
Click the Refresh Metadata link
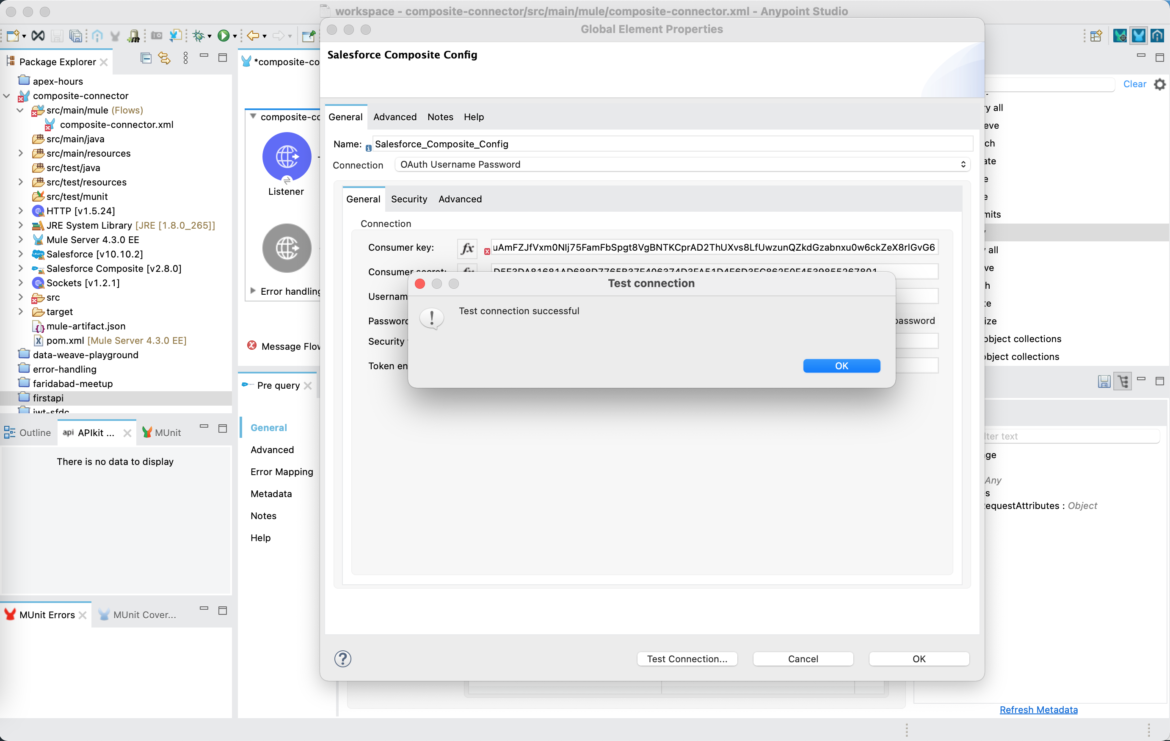pos(1038,709)
